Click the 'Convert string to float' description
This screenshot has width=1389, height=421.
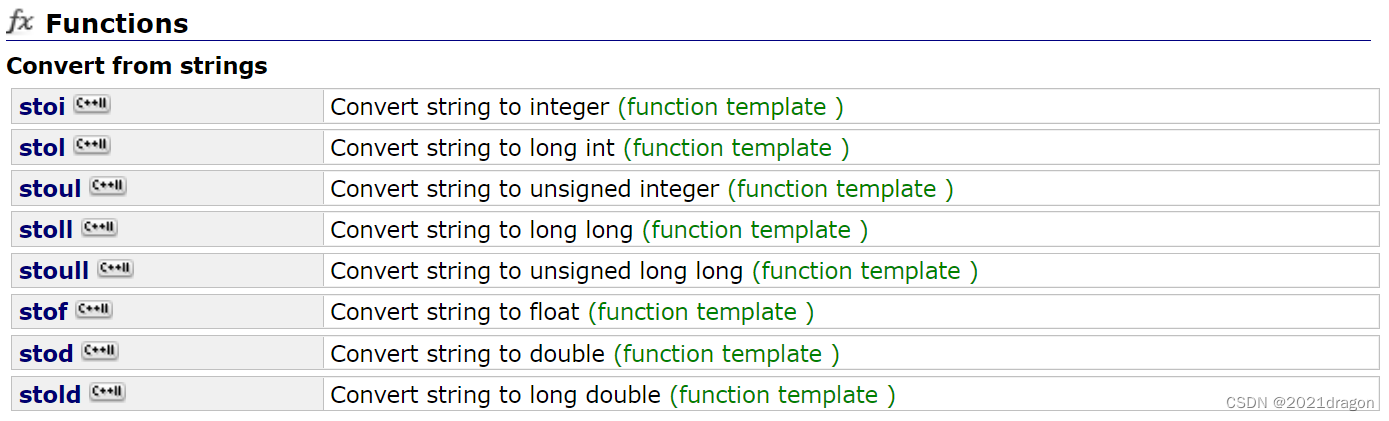pos(455,312)
